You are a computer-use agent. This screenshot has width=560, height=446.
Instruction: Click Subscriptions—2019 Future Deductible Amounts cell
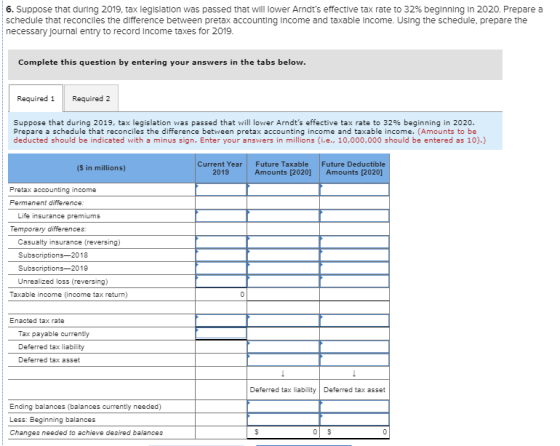354,268
